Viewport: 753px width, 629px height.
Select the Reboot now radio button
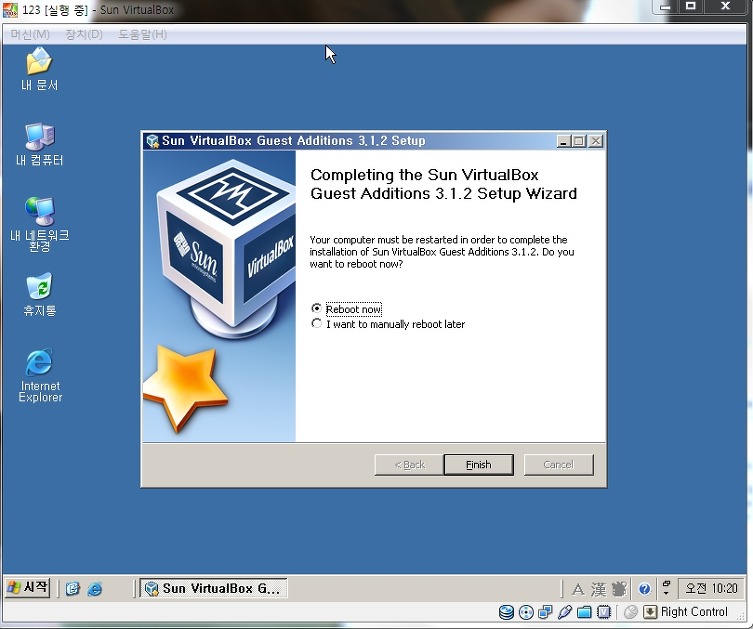(x=316, y=308)
